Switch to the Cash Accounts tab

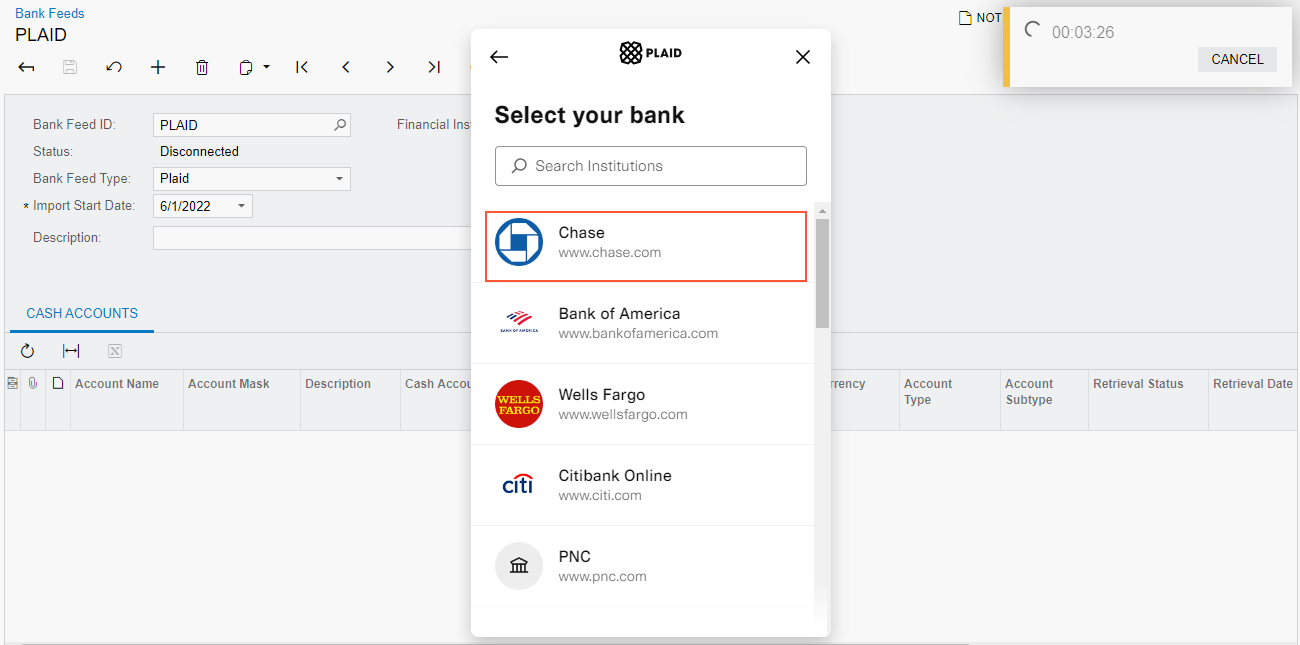tap(82, 313)
